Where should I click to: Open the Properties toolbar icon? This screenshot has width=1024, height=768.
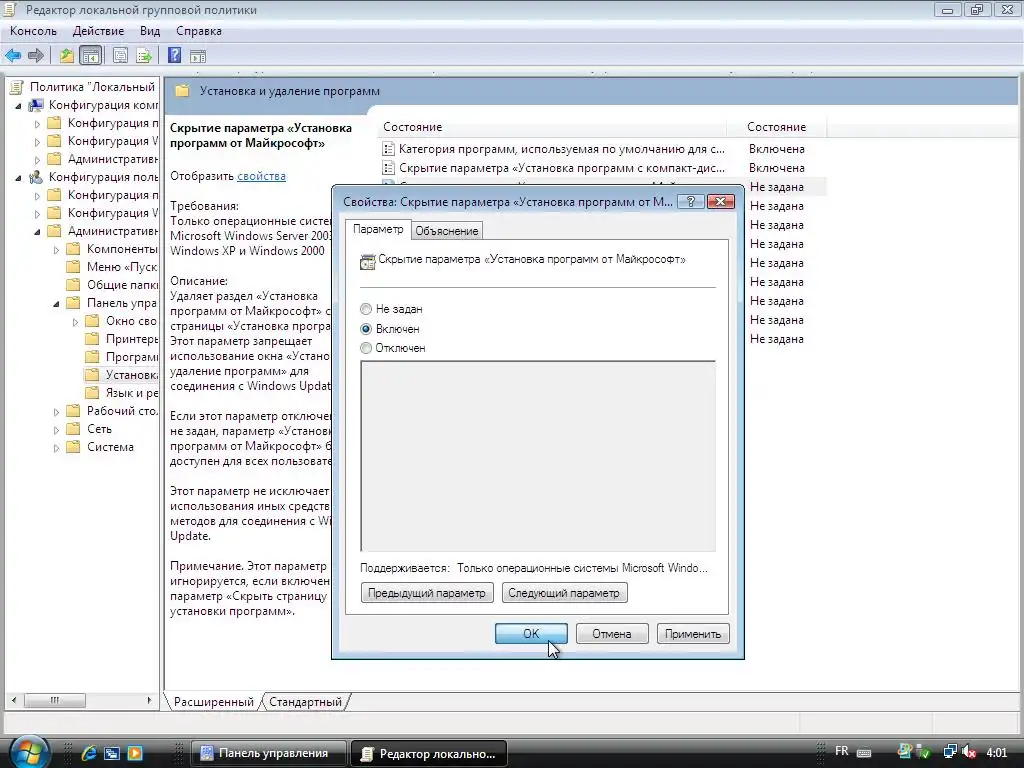click(x=120, y=56)
